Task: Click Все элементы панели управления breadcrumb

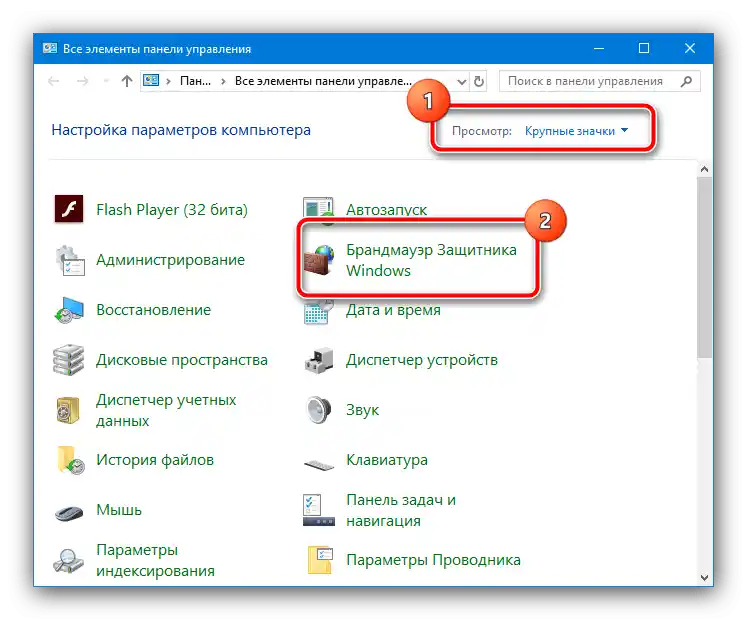Action: [x=323, y=81]
